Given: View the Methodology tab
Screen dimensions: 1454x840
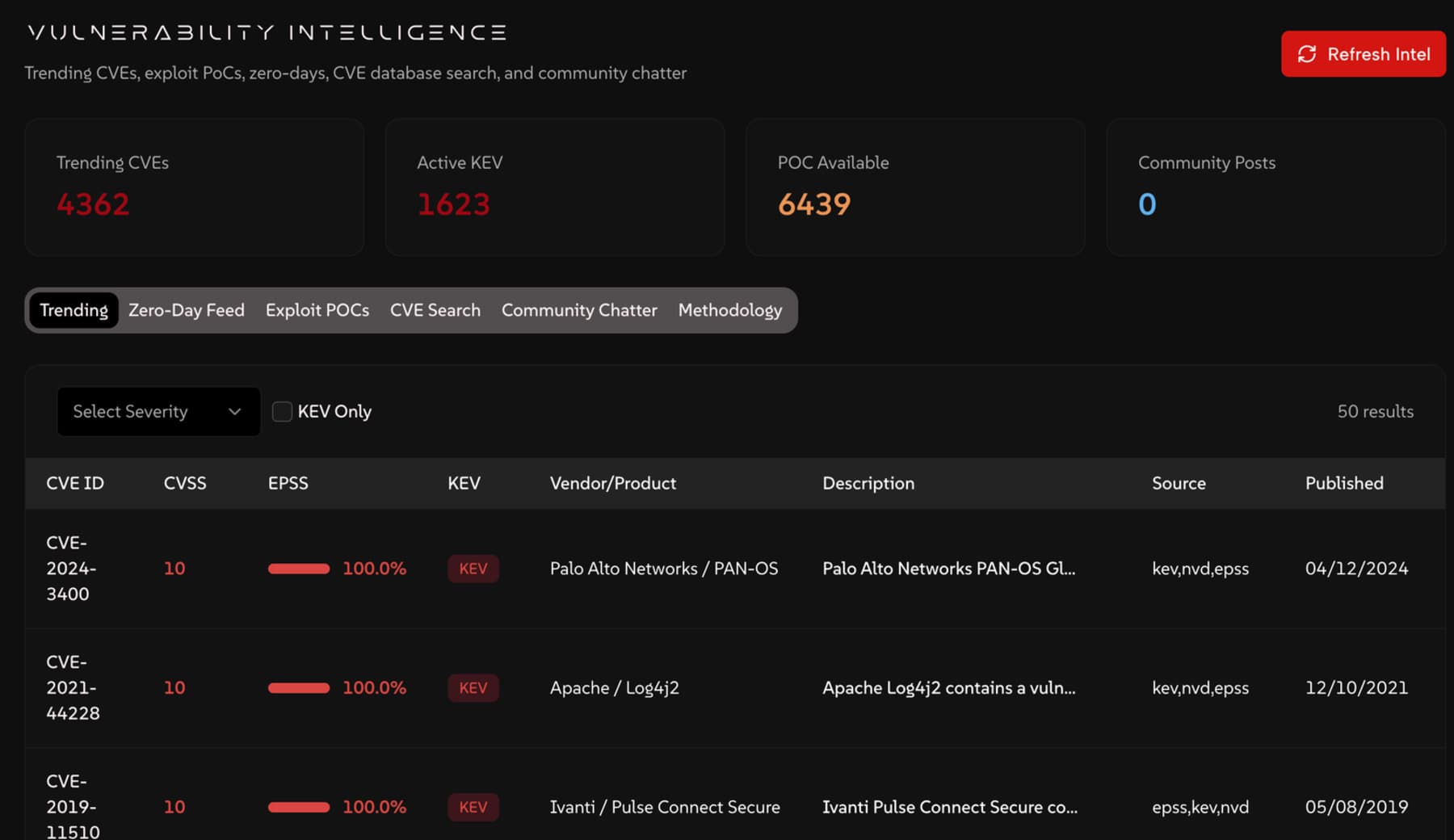Looking at the screenshot, I should (730, 310).
